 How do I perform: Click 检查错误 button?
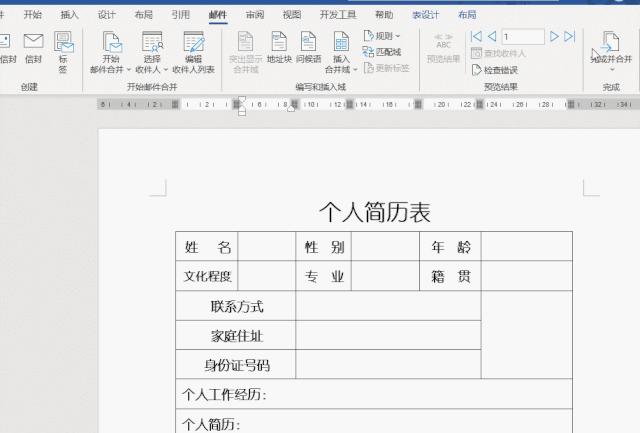click(495, 70)
